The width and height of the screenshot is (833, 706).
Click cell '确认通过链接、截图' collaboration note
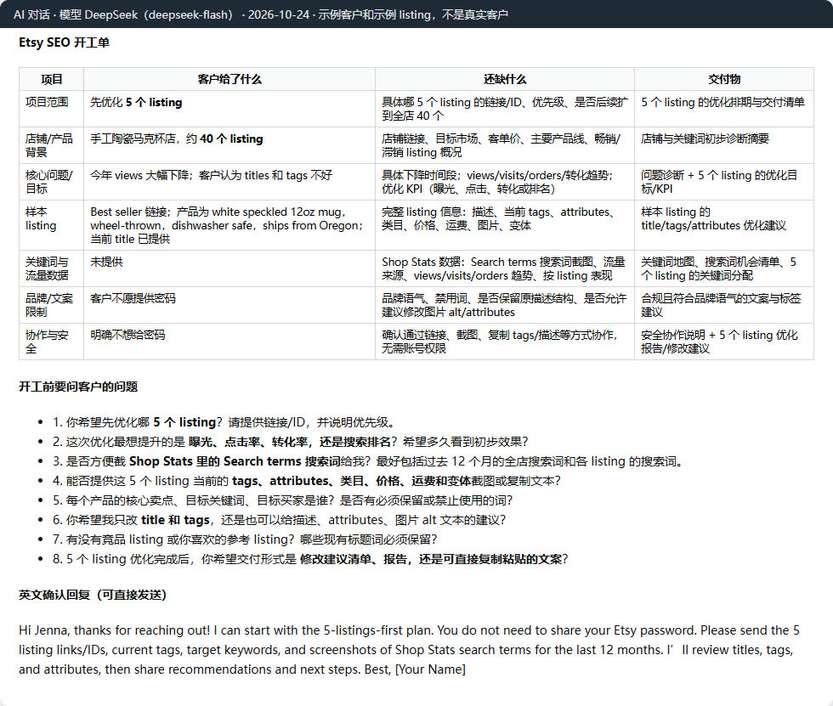505,342
